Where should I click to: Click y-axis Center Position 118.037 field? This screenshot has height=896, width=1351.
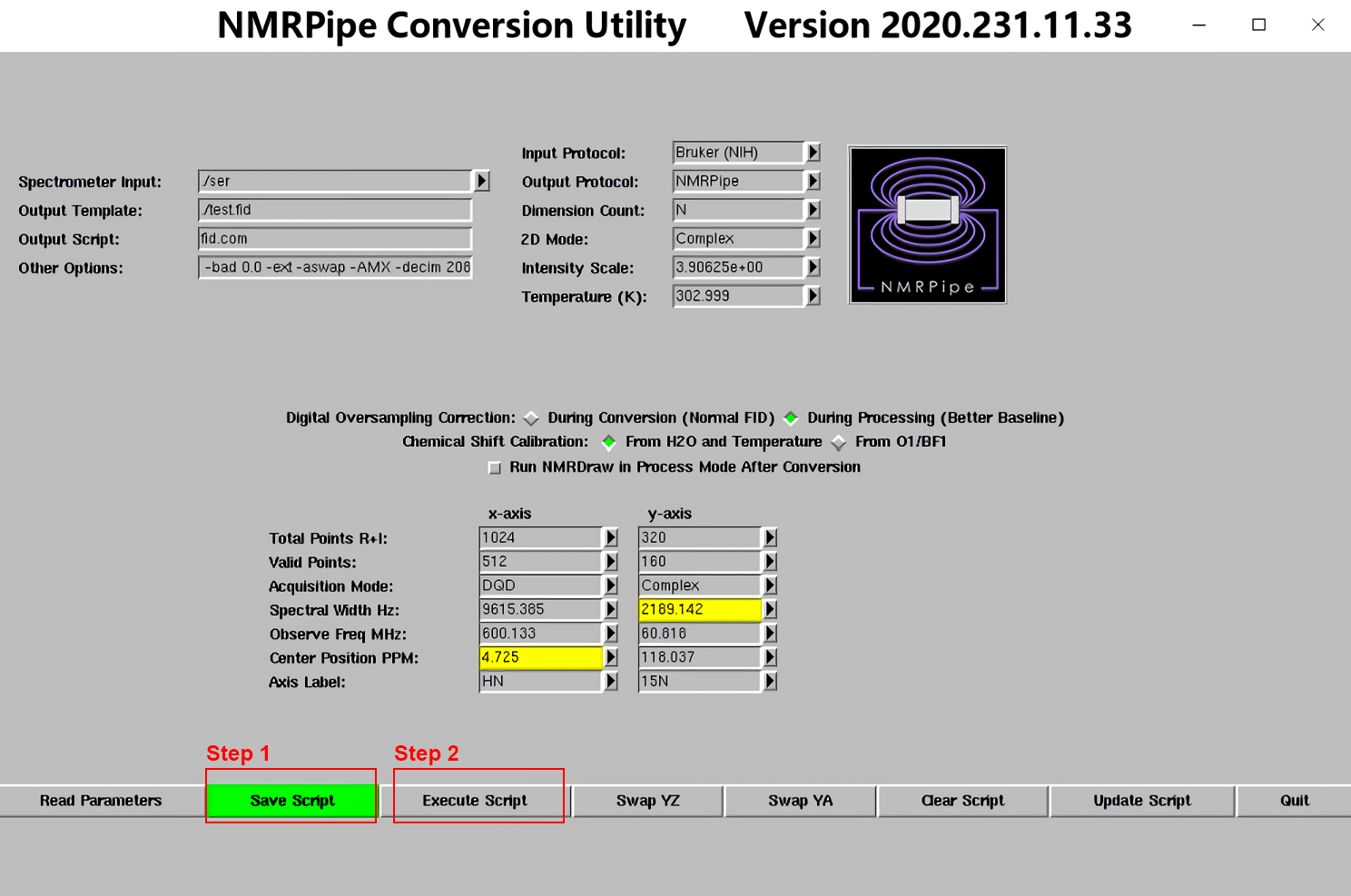(x=700, y=657)
